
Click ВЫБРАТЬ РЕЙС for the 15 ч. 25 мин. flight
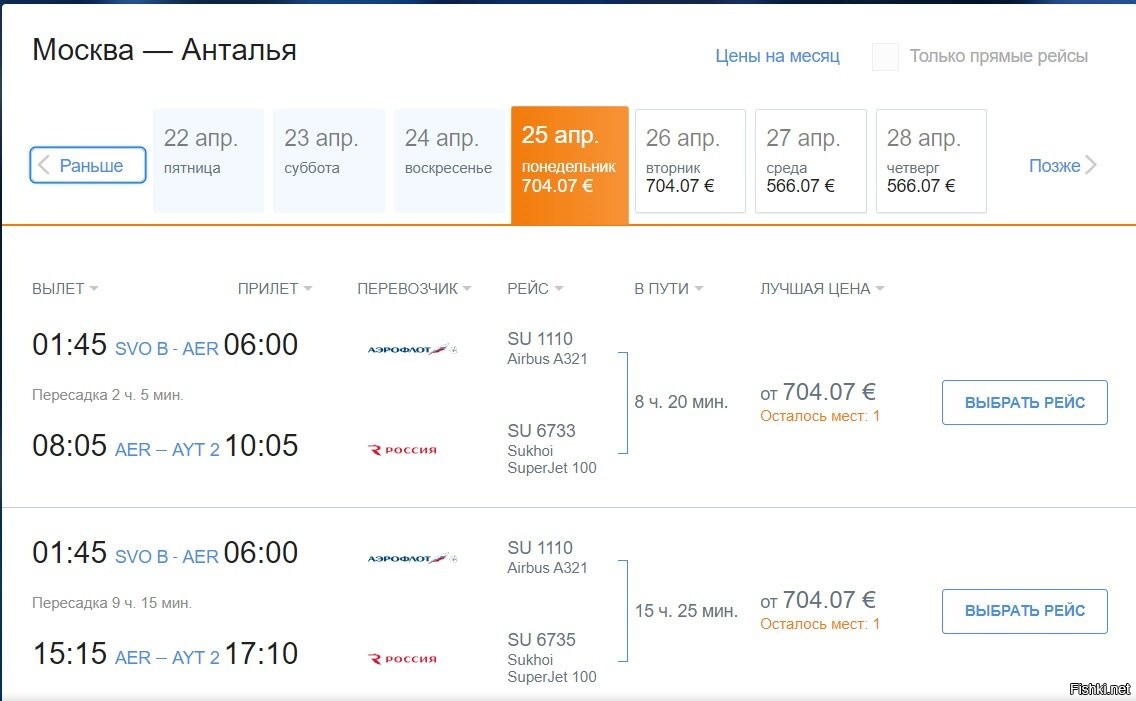pos(1024,610)
